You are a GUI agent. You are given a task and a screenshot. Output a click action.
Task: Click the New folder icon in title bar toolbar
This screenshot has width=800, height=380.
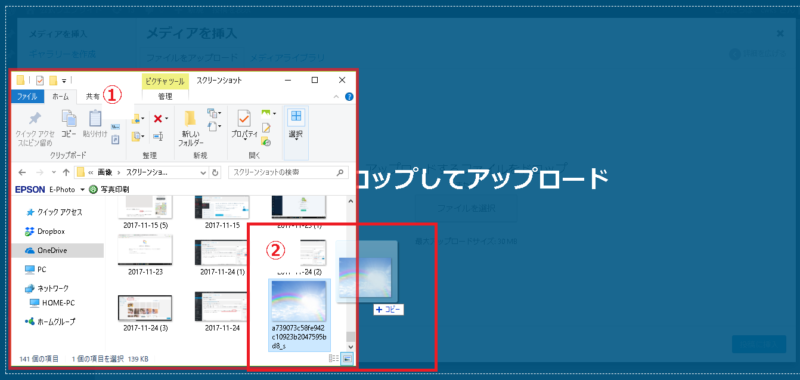coord(53,80)
